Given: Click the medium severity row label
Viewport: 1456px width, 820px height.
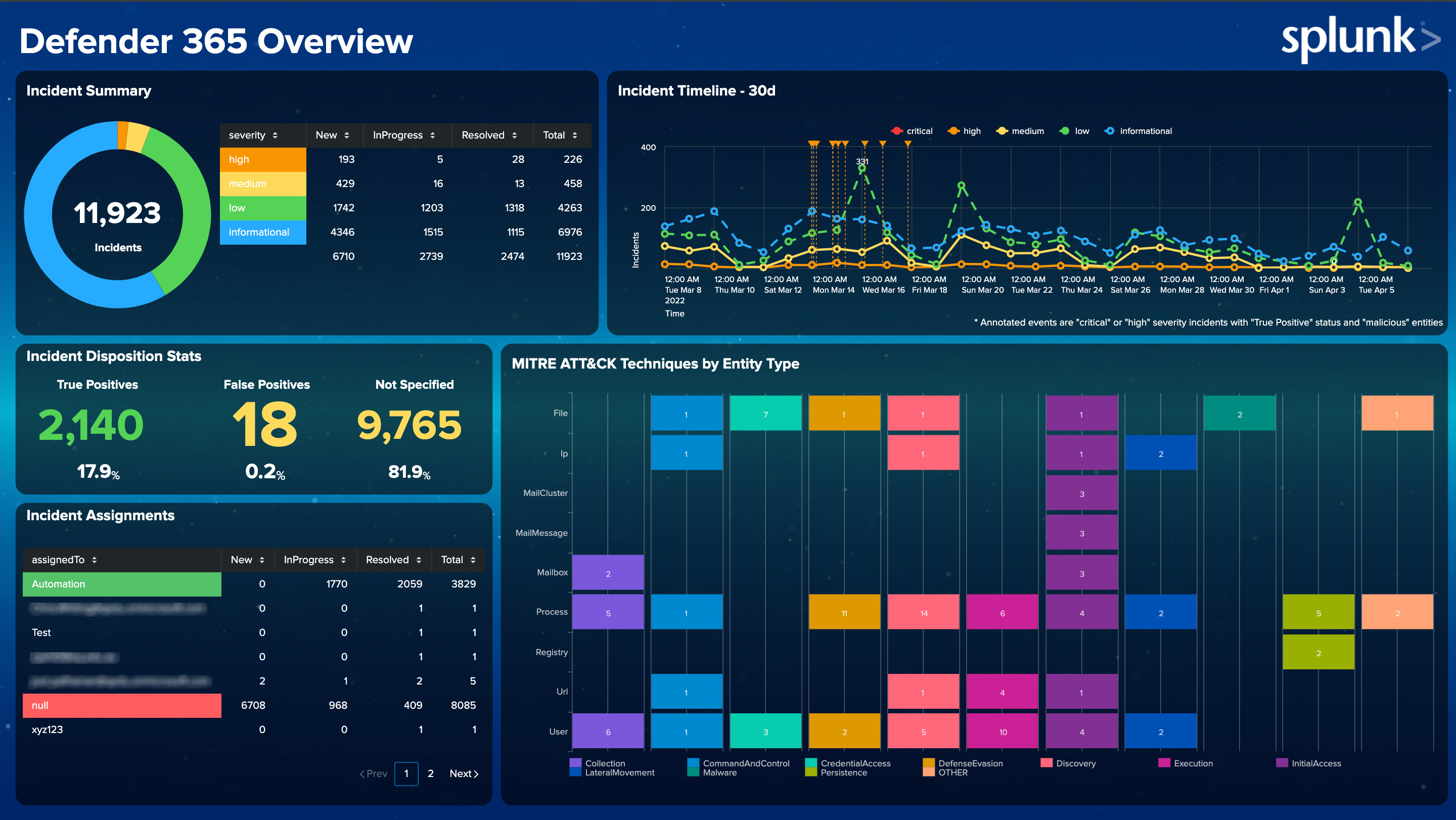Looking at the screenshot, I should pyautogui.click(x=263, y=184).
